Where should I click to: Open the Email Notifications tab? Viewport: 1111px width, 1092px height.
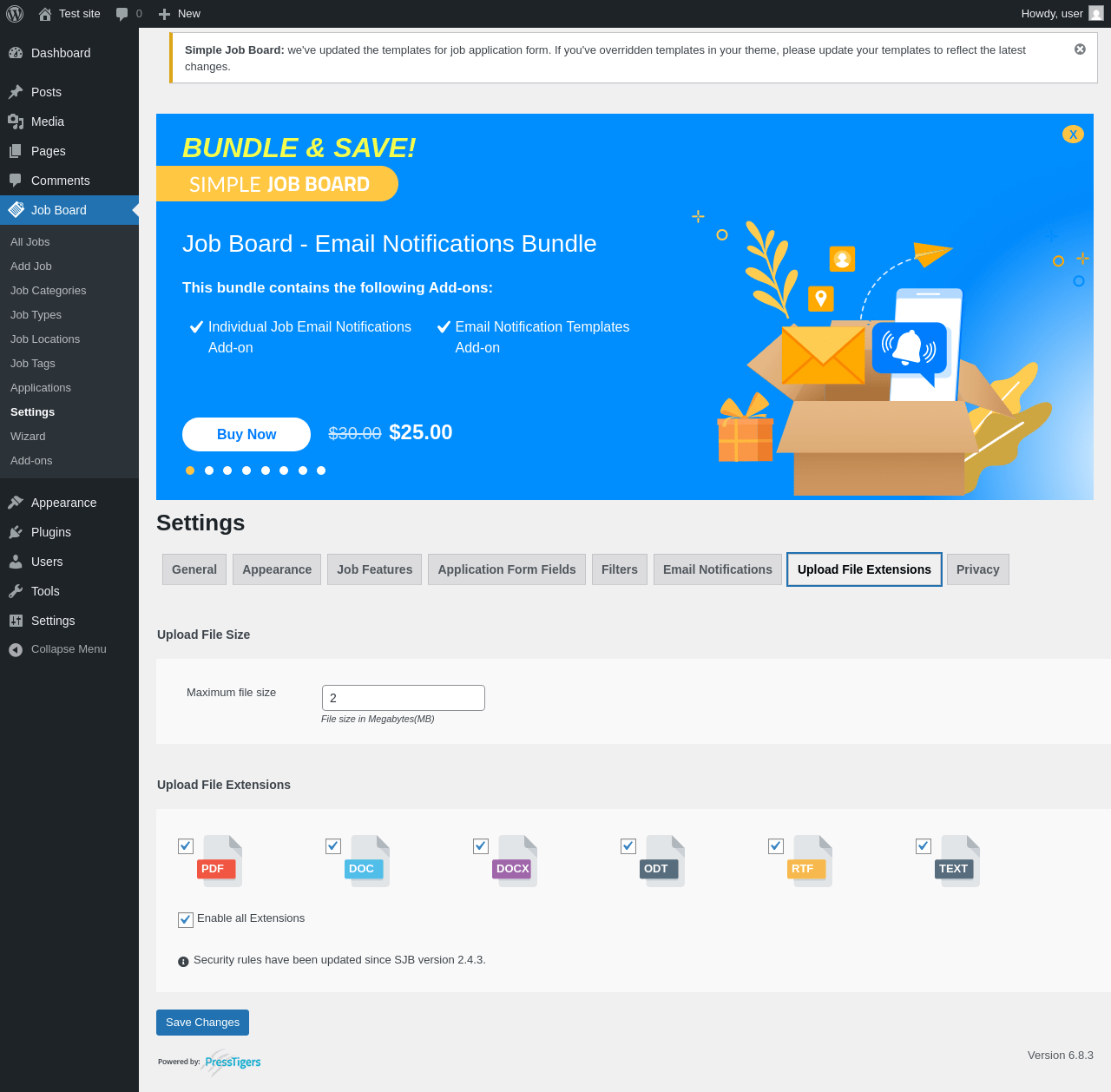718,569
